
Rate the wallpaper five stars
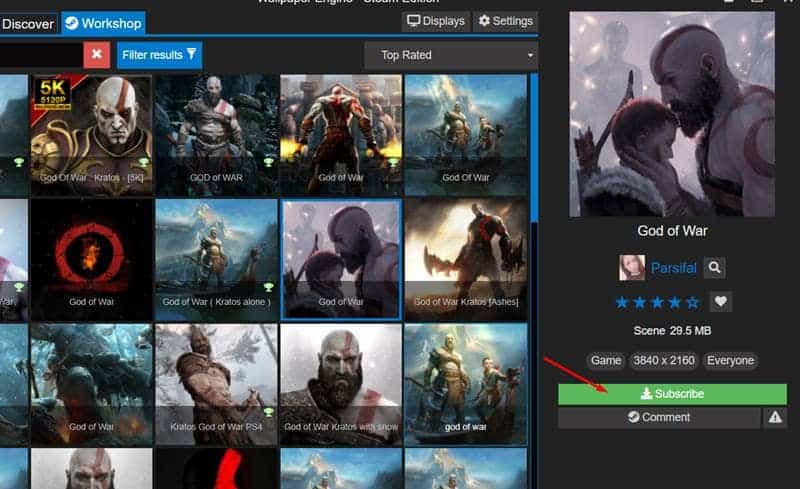pyautogui.click(x=692, y=303)
